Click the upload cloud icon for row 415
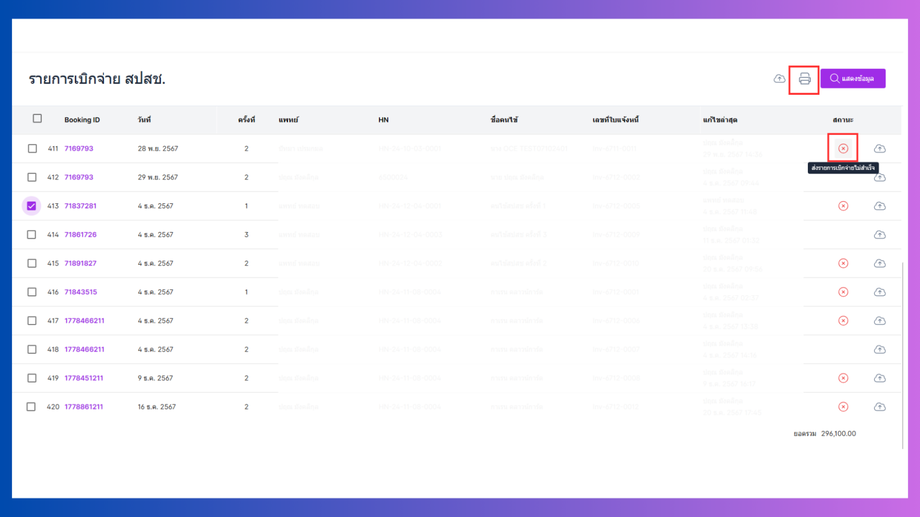Image resolution: width=920 pixels, height=517 pixels. pyautogui.click(x=880, y=264)
